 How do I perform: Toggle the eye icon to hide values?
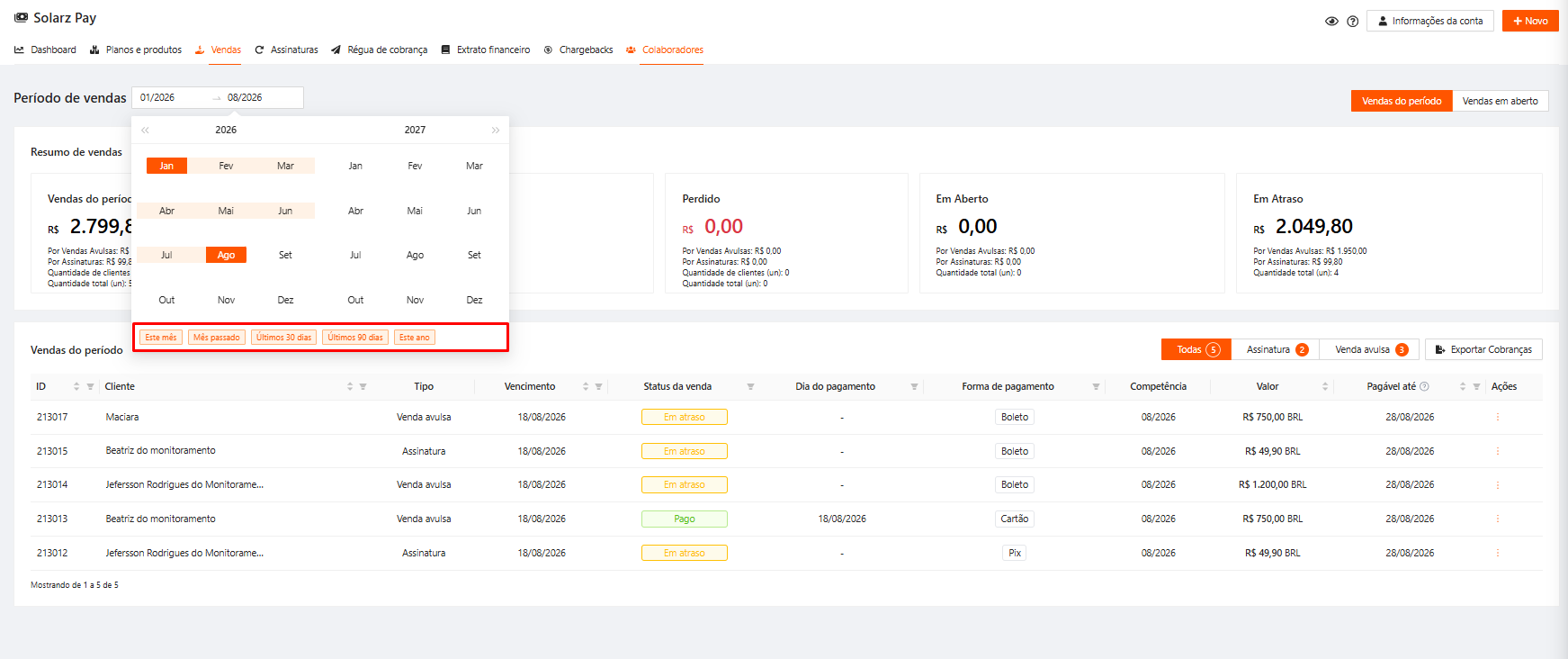tap(1331, 21)
